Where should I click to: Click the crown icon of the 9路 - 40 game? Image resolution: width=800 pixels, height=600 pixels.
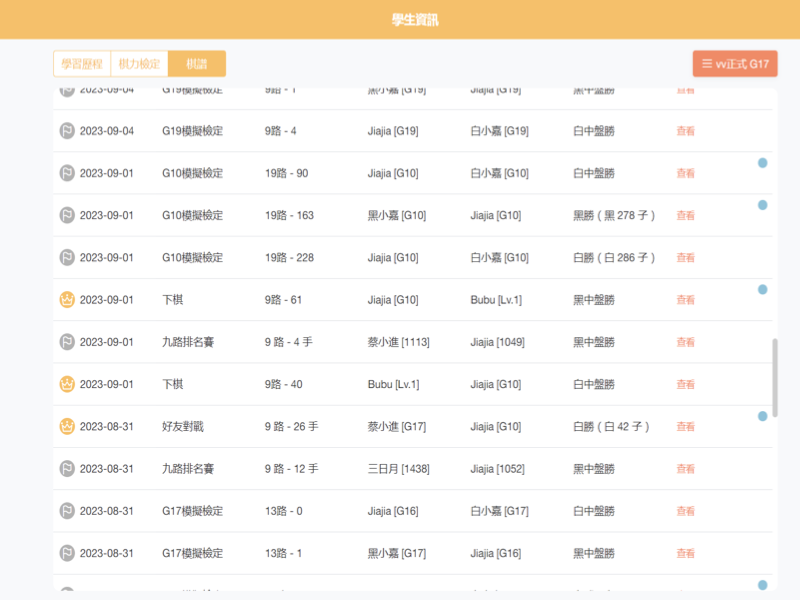[x=67, y=384]
